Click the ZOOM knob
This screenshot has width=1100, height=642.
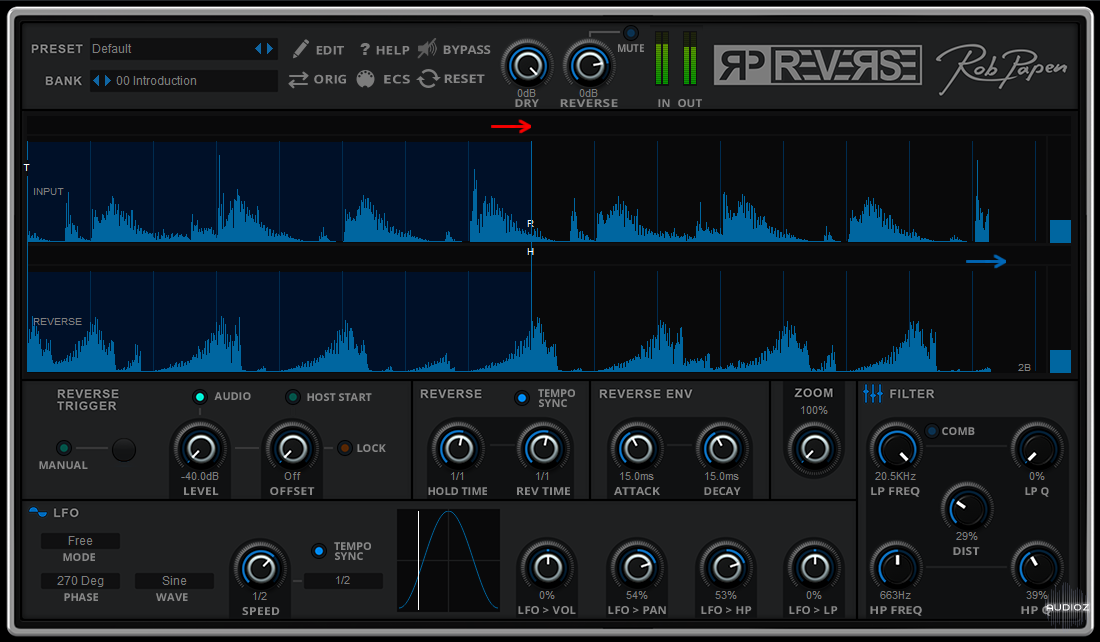[x=814, y=448]
